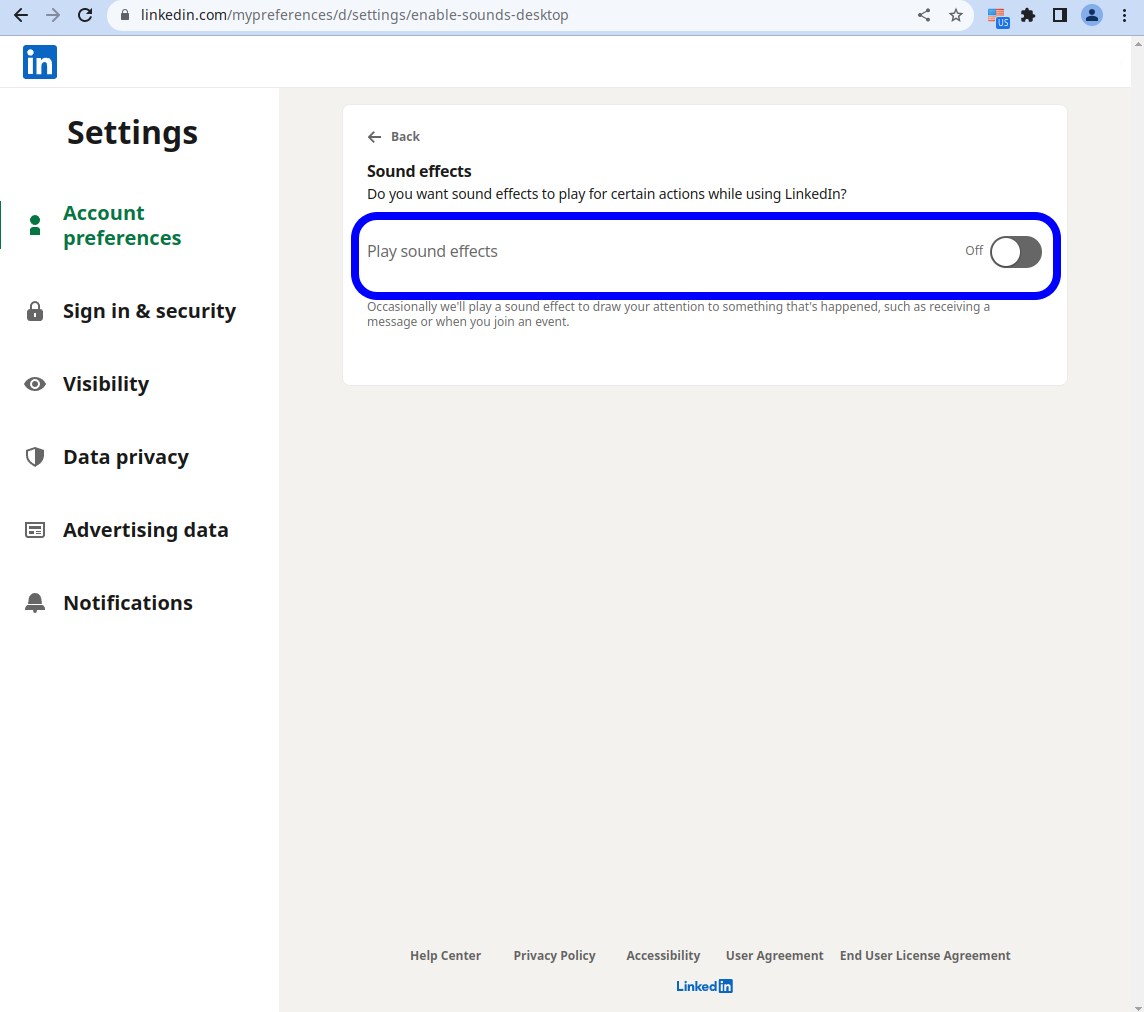Bookmark this page with the star icon
The height and width of the screenshot is (1012, 1144).
pos(956,15)
